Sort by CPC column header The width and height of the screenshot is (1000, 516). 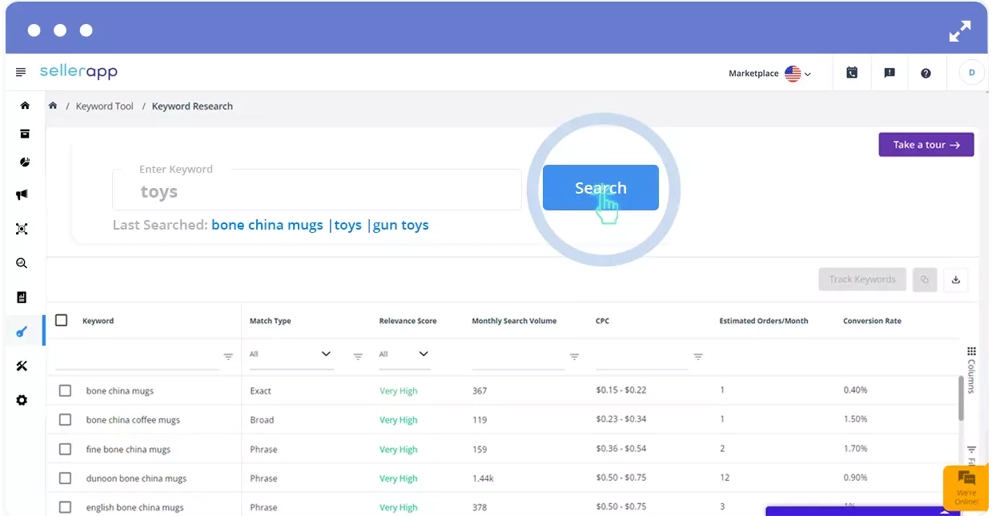(602, 321)
